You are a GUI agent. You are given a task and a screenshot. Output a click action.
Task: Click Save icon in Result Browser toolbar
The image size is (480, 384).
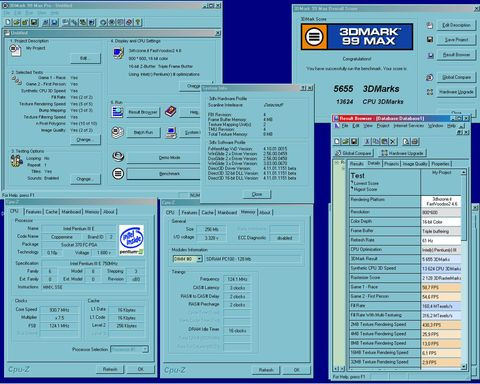click(354, 141)
